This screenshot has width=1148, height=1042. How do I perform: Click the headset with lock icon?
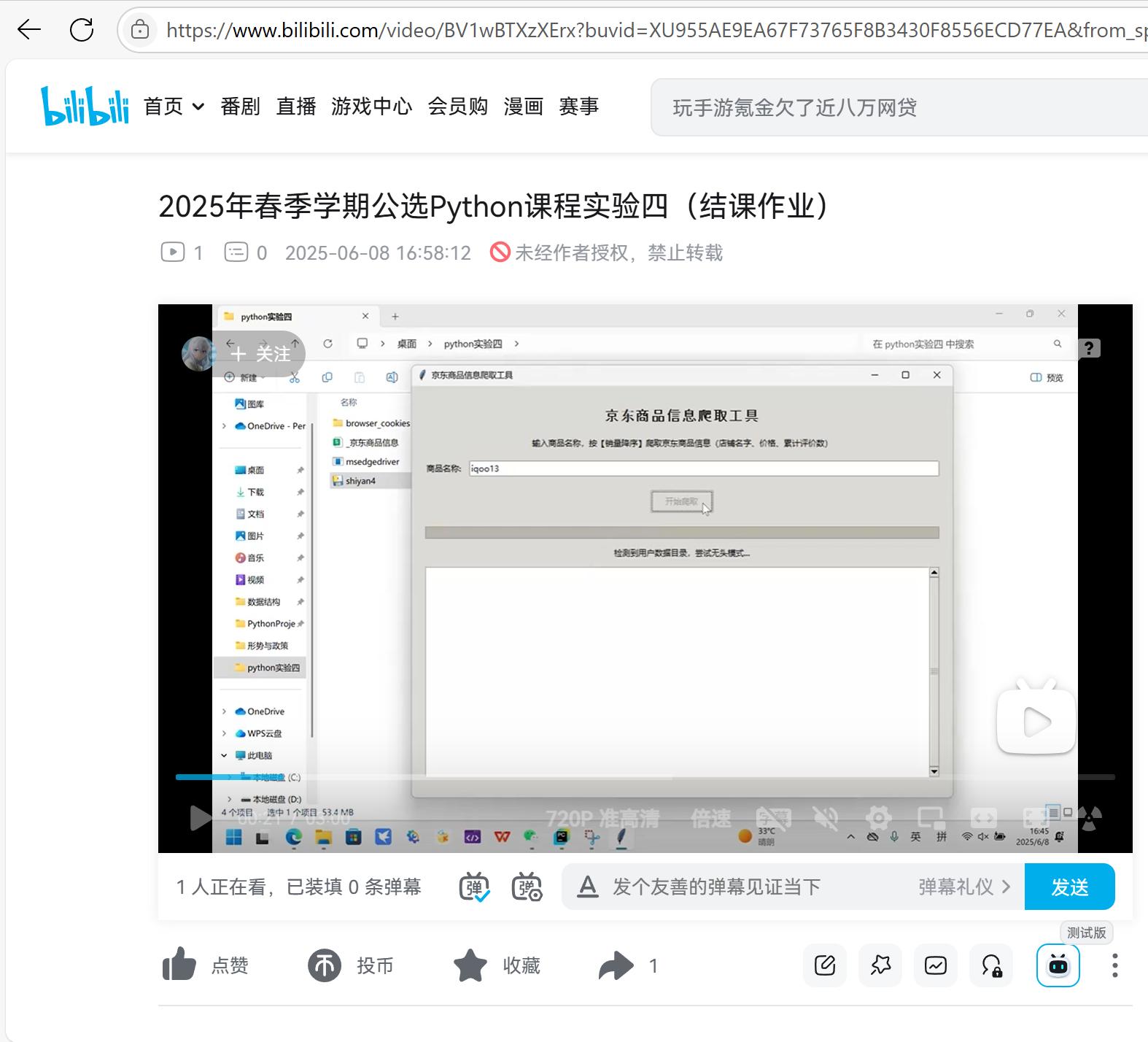pos(991,965)
